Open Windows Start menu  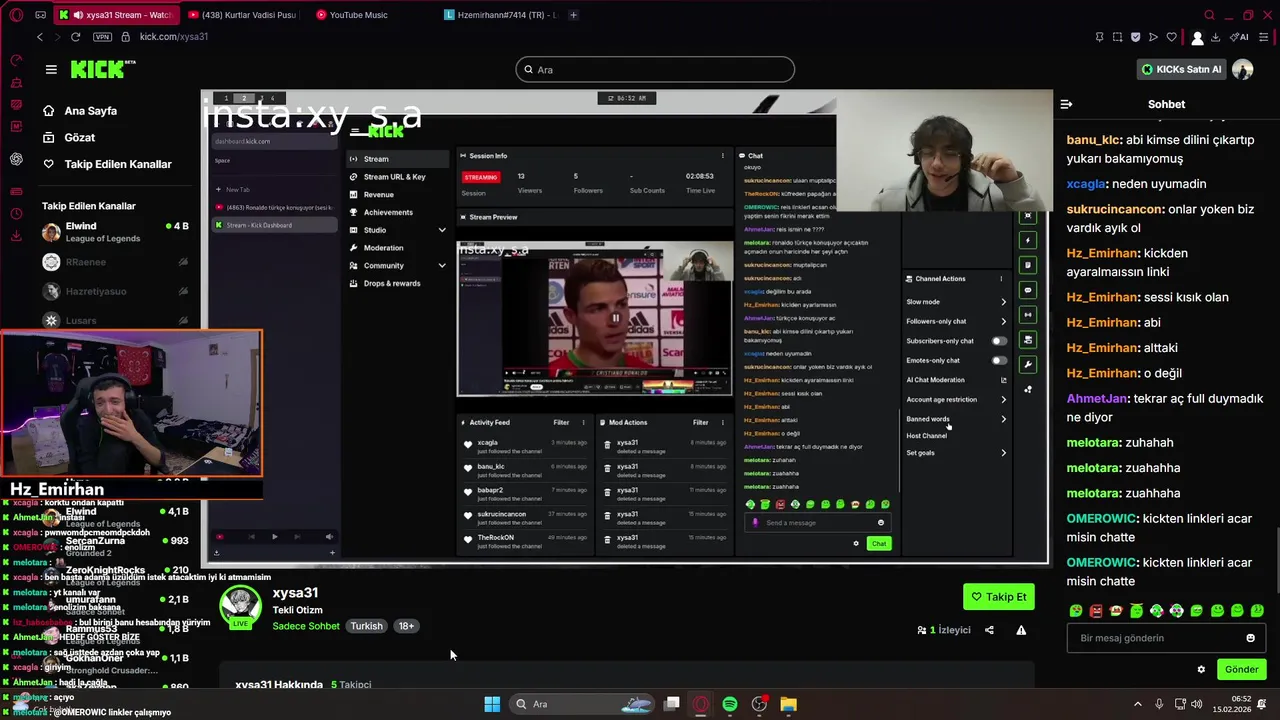pos(492,704)
